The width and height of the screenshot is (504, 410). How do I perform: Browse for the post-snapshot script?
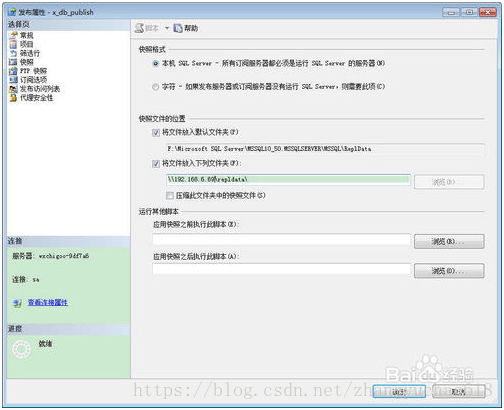coord(449,271)
